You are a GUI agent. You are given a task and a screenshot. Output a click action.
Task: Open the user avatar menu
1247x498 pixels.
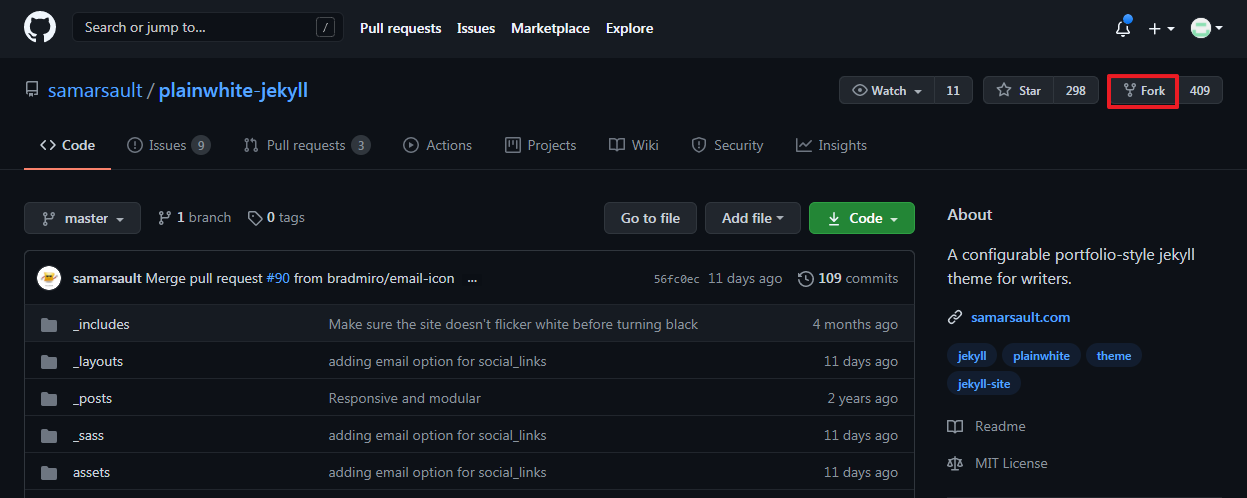pyautogui.click(x=1207, y=29)
